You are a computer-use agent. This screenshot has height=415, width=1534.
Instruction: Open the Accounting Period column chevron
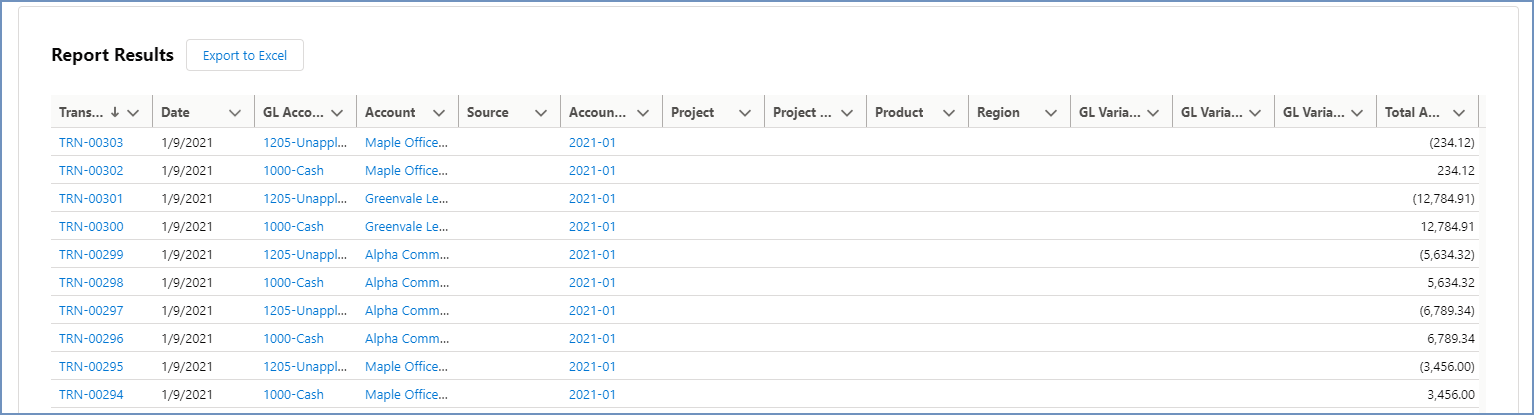643,113
